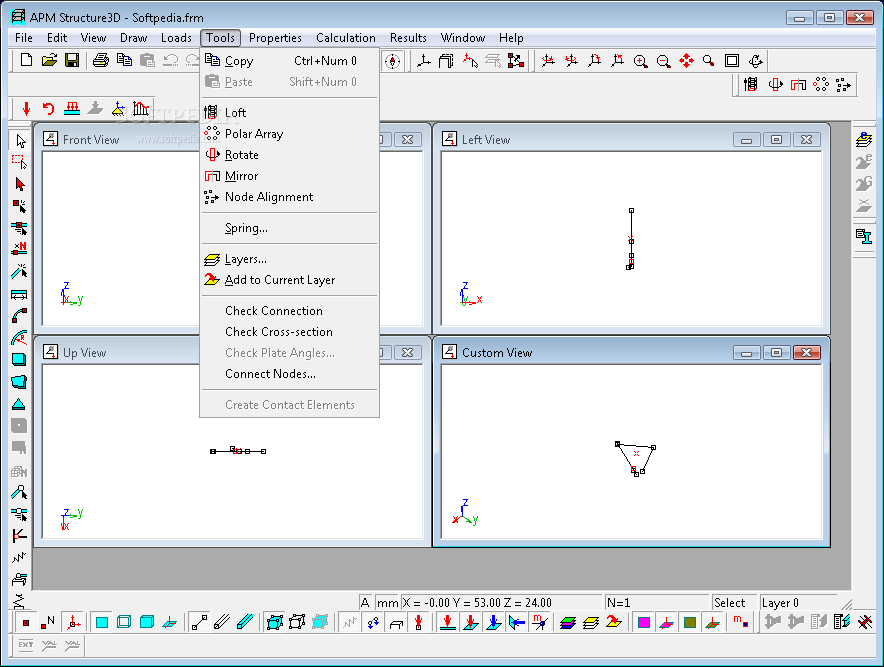Click the magenta square icon in bottom toolbar
Screen dimensions: 884x667
[643, 622]
